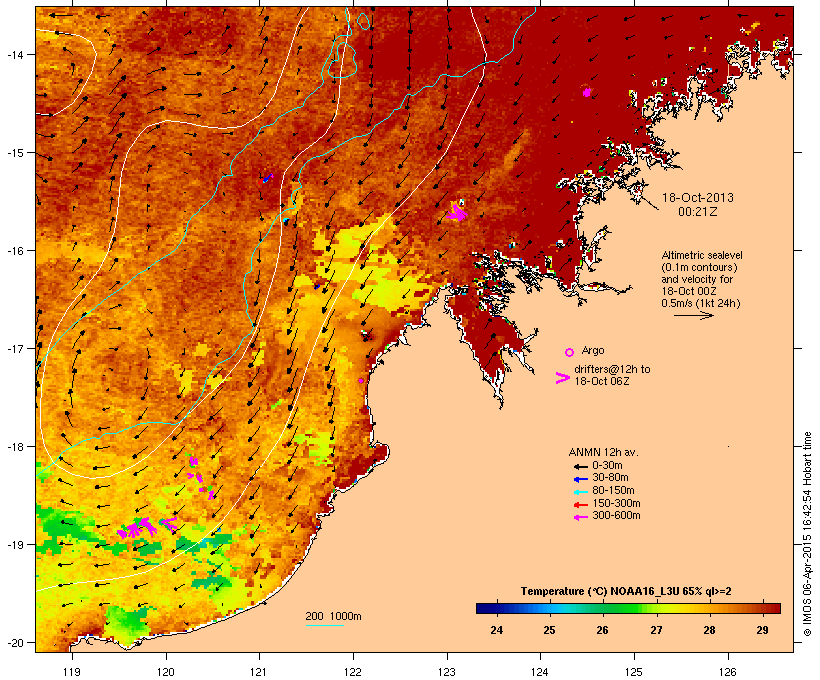Click the cyan 80-150m arrow legend icon
The height and width of the screenshot is (680, 820).
point(580,492)
